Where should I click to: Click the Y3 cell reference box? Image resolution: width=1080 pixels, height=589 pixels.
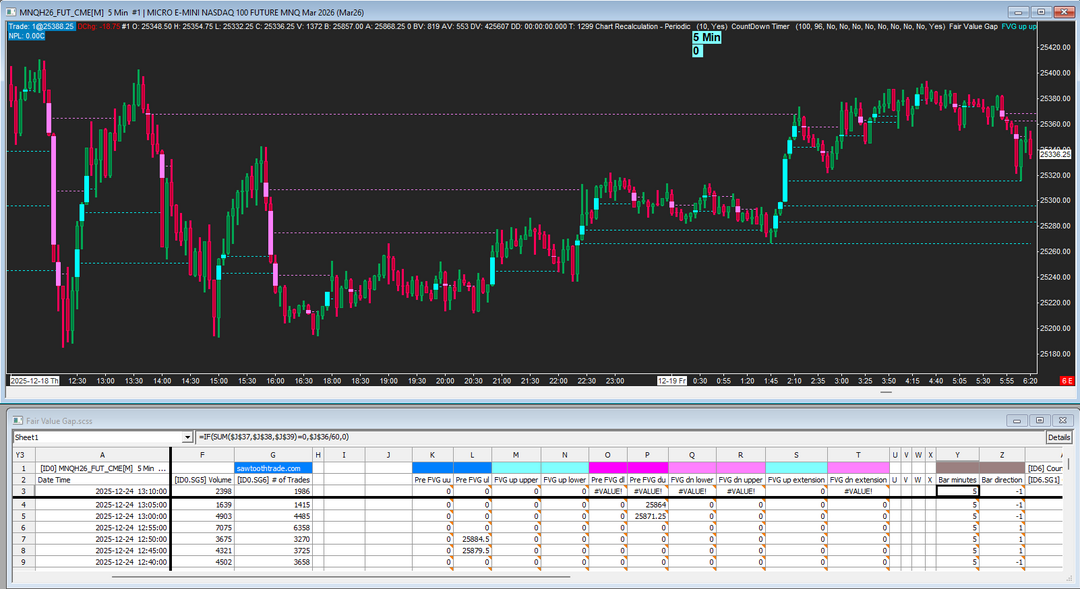pos(20,454)
